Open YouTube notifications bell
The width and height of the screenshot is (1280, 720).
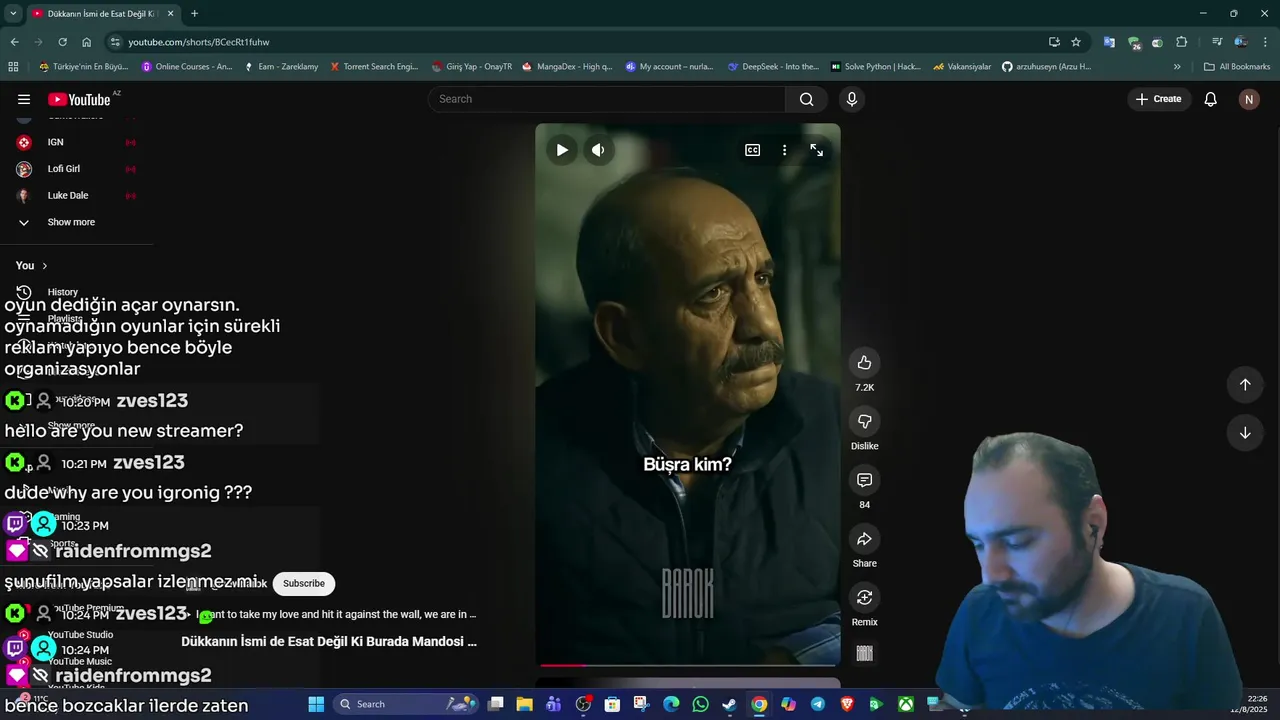point(1211,99)
